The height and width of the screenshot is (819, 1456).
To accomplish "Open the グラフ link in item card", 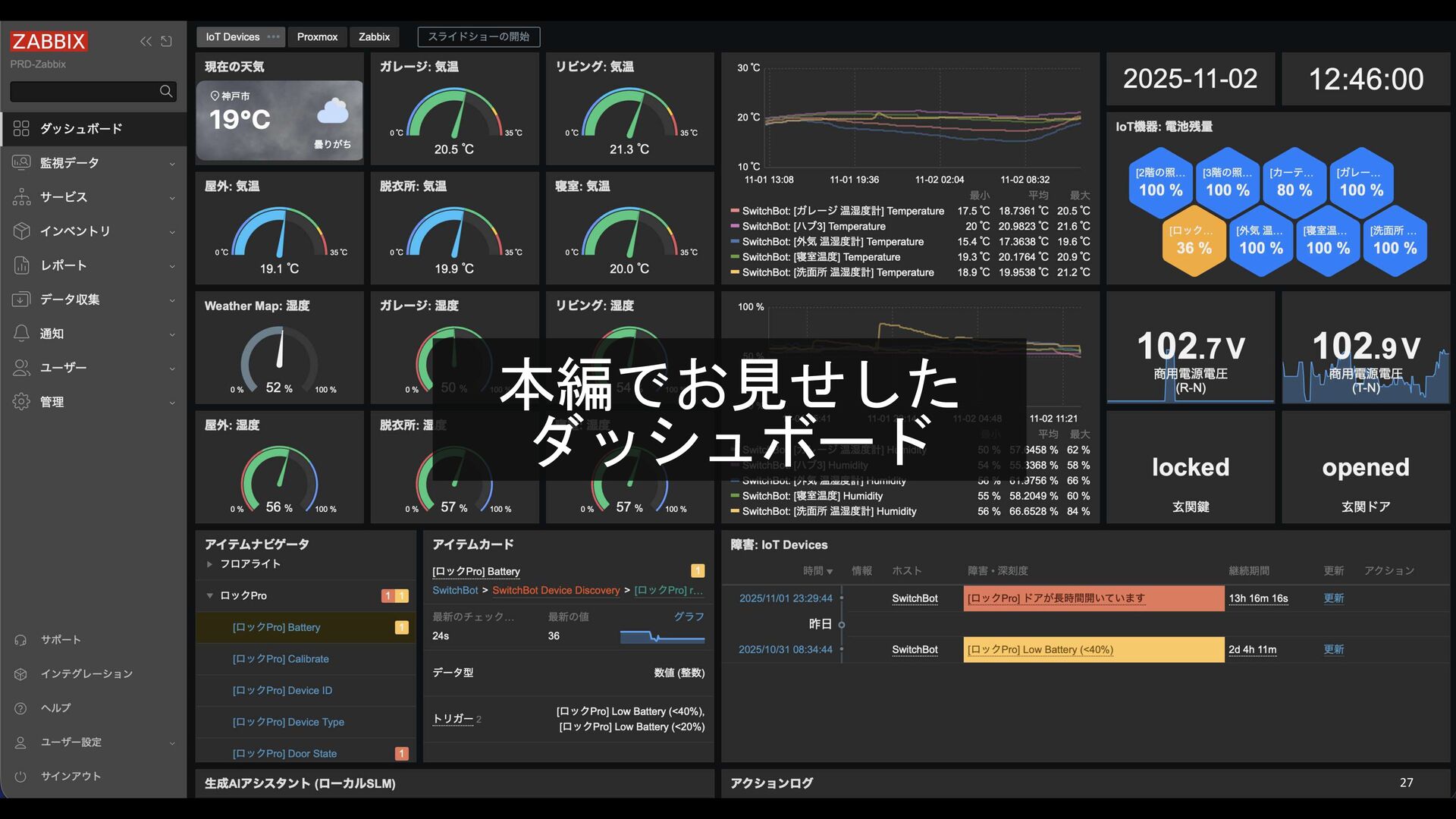I will click(x=689, y=617).
